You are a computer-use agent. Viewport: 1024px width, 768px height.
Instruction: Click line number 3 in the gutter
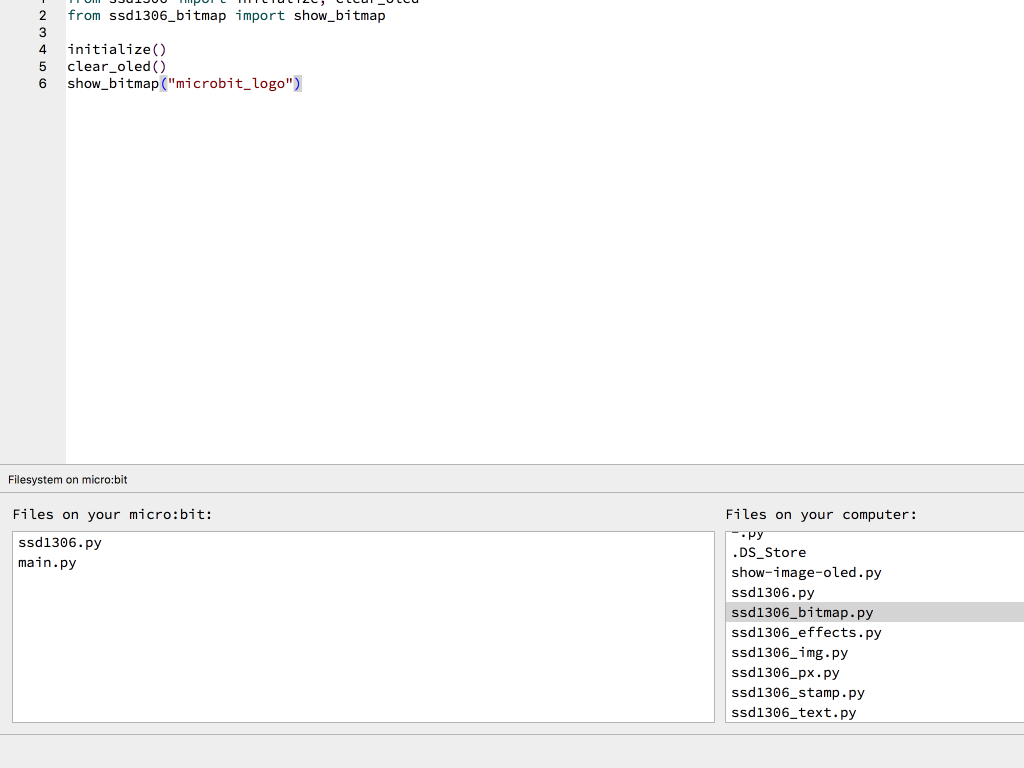tap(43, 33)
